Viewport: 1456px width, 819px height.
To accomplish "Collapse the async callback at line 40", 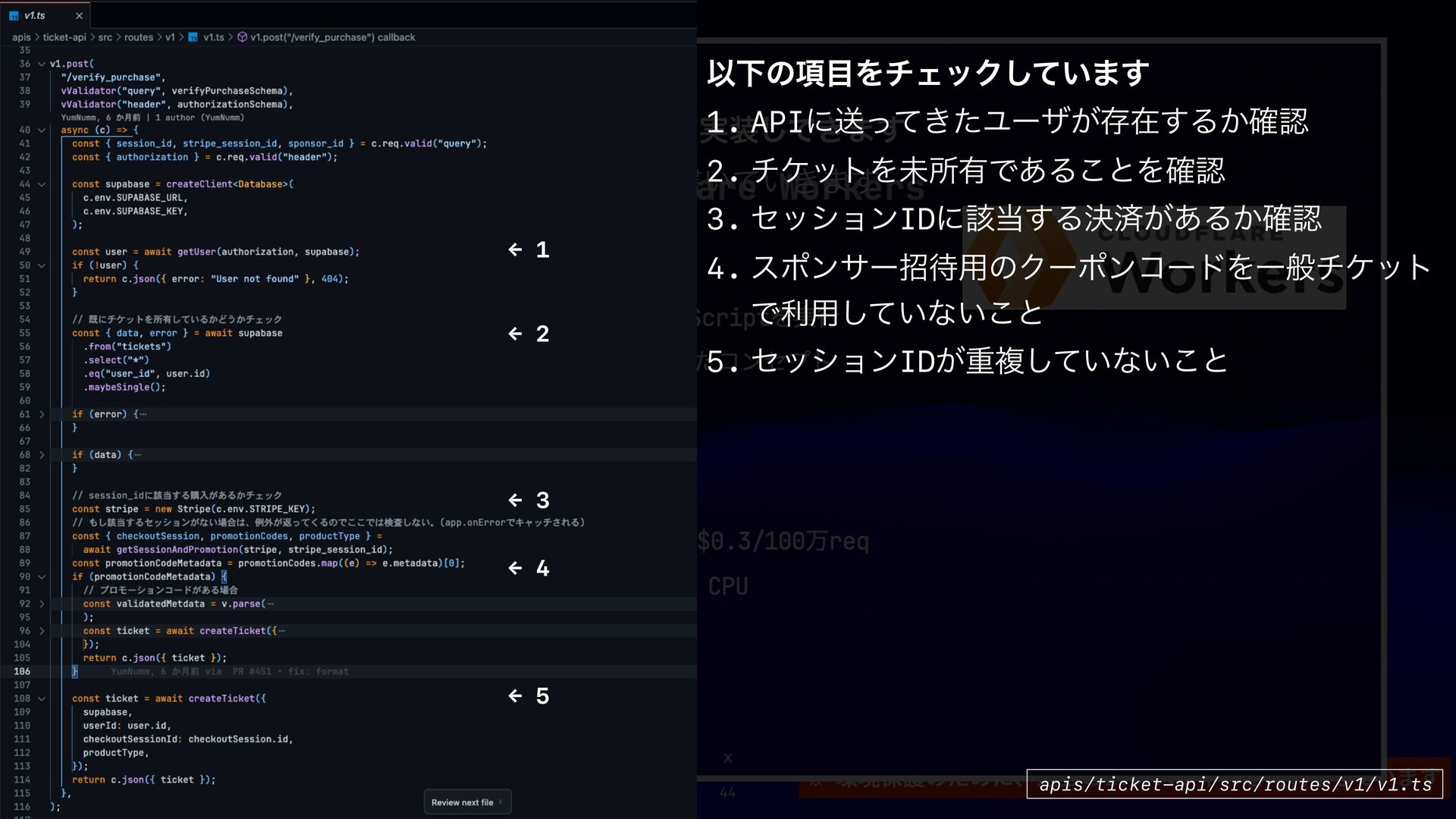I will click(42, 130).
